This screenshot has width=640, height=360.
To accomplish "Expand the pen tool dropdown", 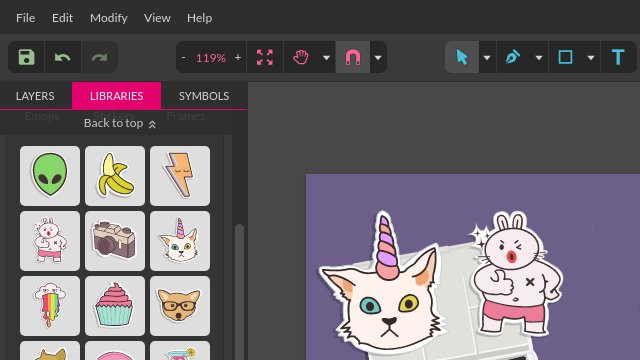I will click(539, 58).
